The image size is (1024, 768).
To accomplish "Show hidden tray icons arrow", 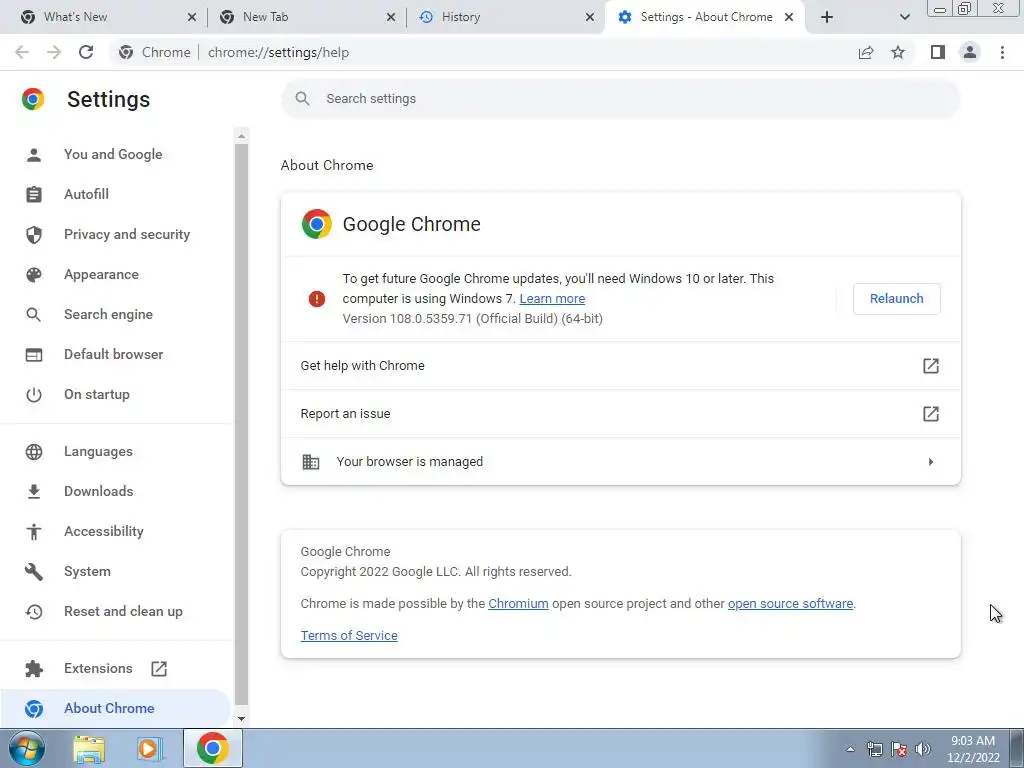I will pos(850,749).
